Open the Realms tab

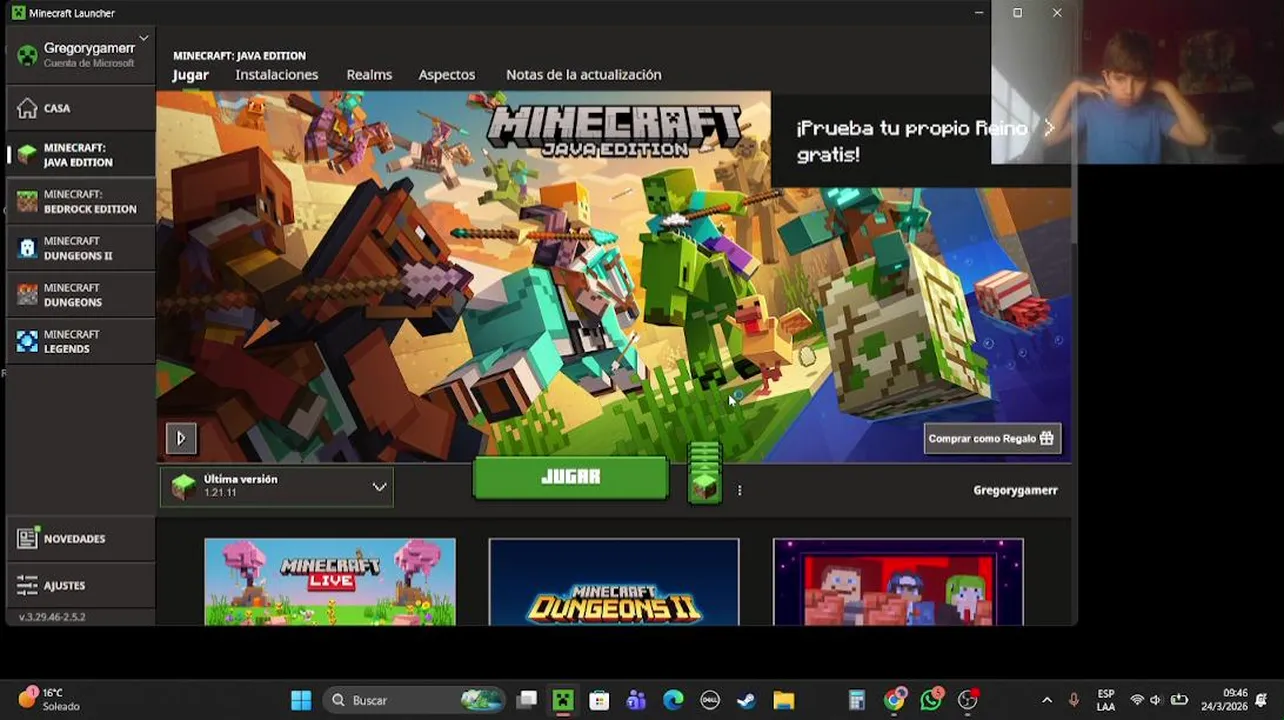pyautogui.click(x=369, y=75)
